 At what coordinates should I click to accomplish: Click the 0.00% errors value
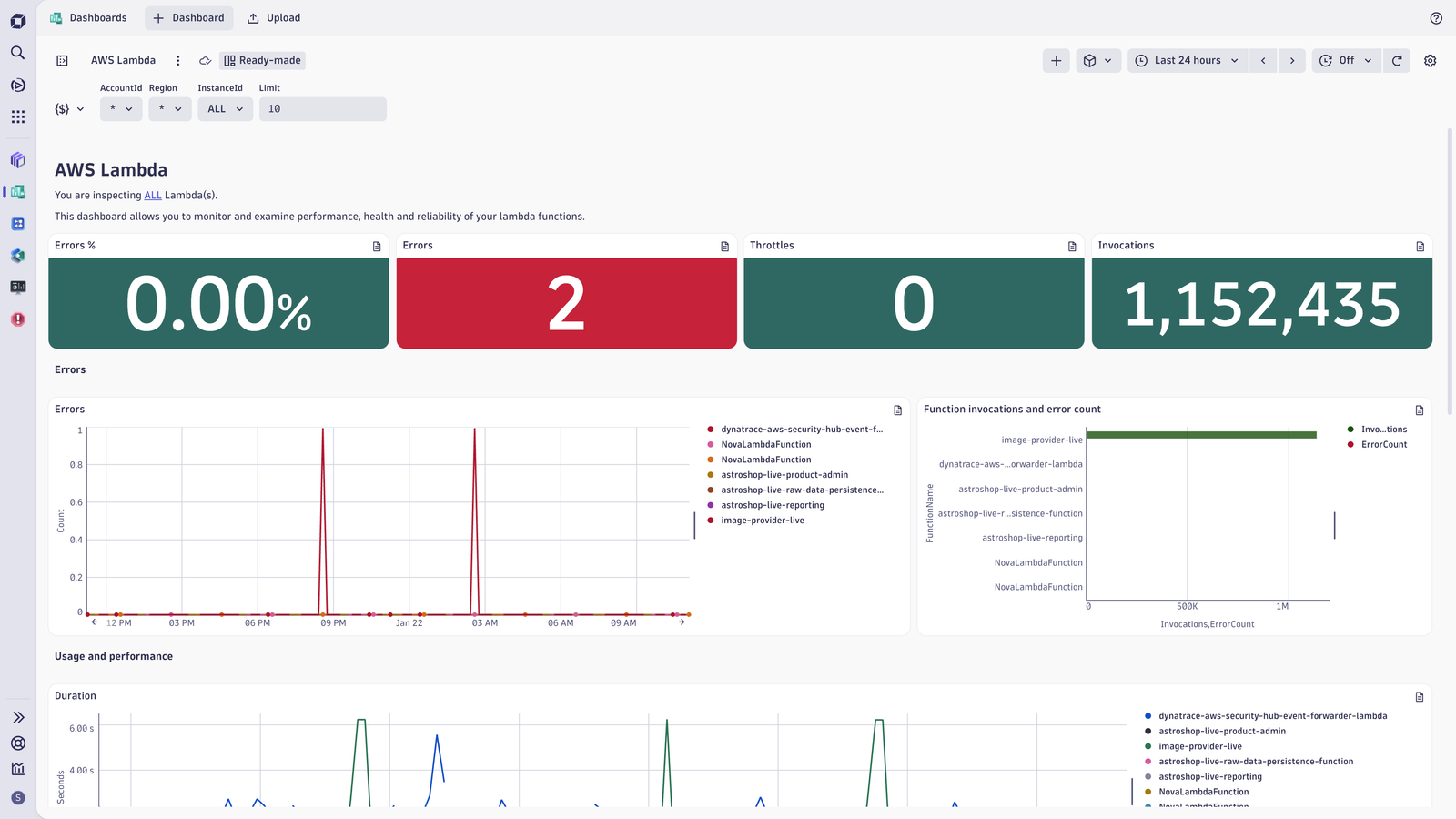point(218,304)
